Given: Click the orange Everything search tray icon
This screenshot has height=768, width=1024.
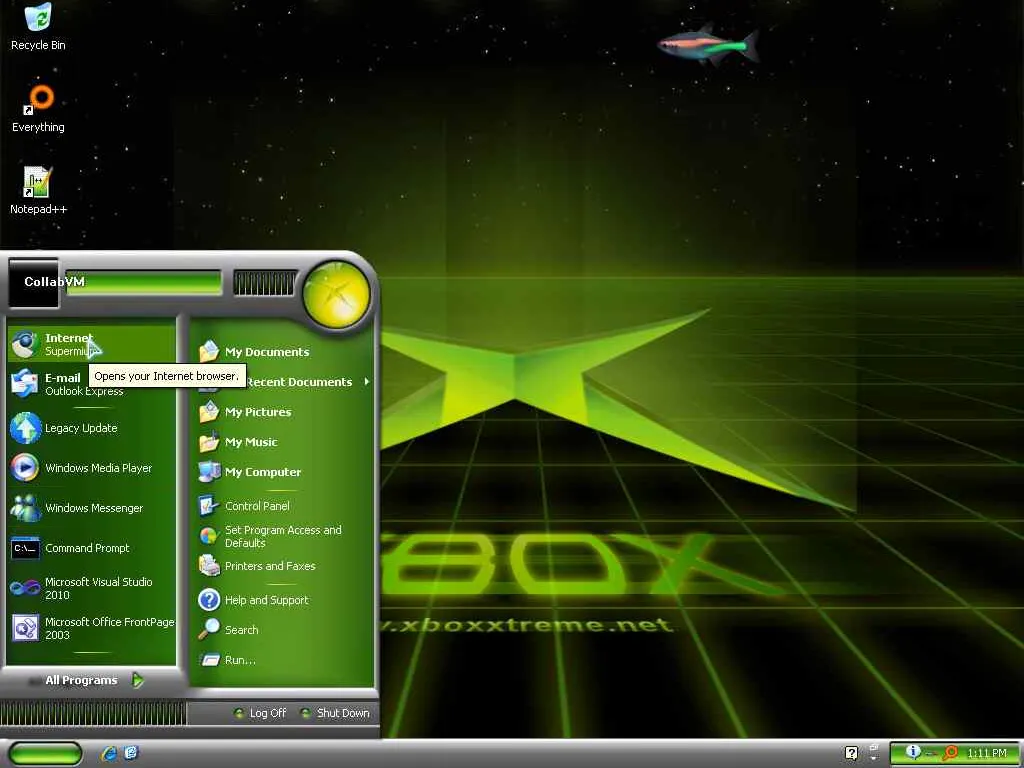Looking at the screenshot, I should point(950,753).
